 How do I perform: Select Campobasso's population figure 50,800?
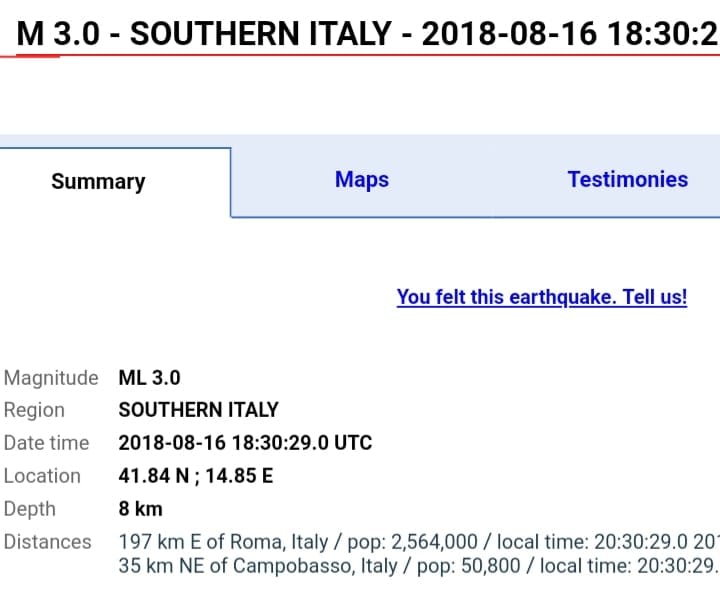[x=447, y=566]
